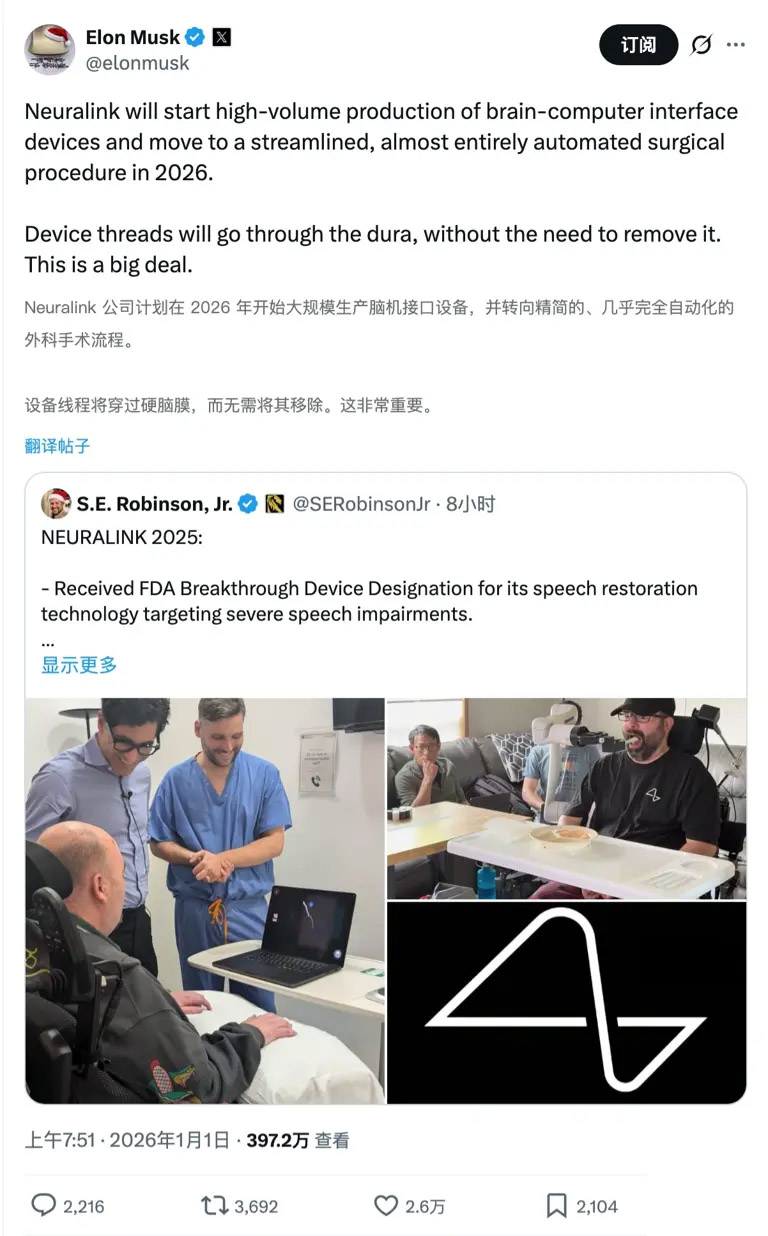This screenshot has width=768, height=1236.
Task: Click verified badge next to S.E. Robinson, Jr.
Action: [248, 504]
